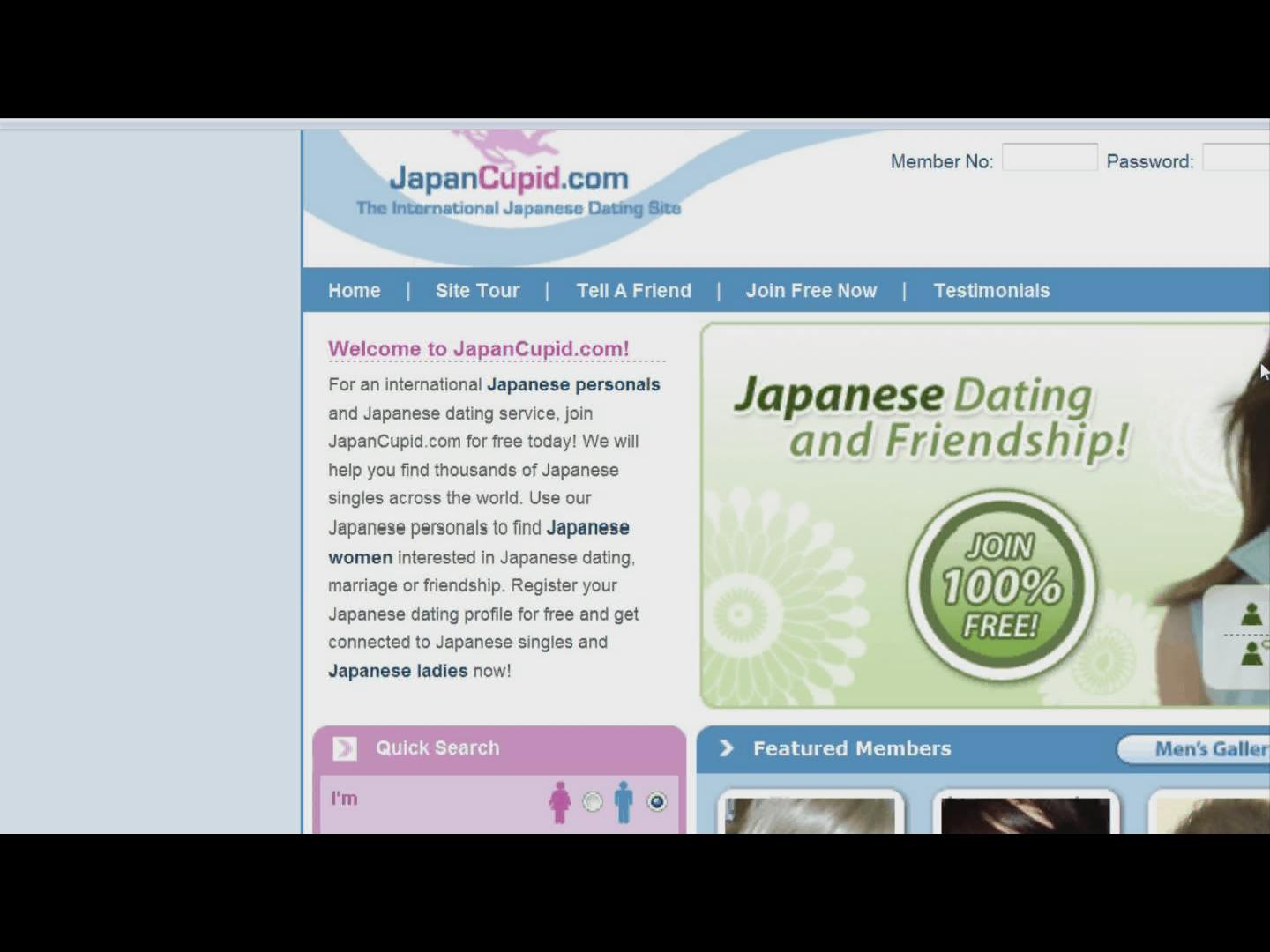
Task: Click the lower green person icon
Action: click(x=1253, y=653)
